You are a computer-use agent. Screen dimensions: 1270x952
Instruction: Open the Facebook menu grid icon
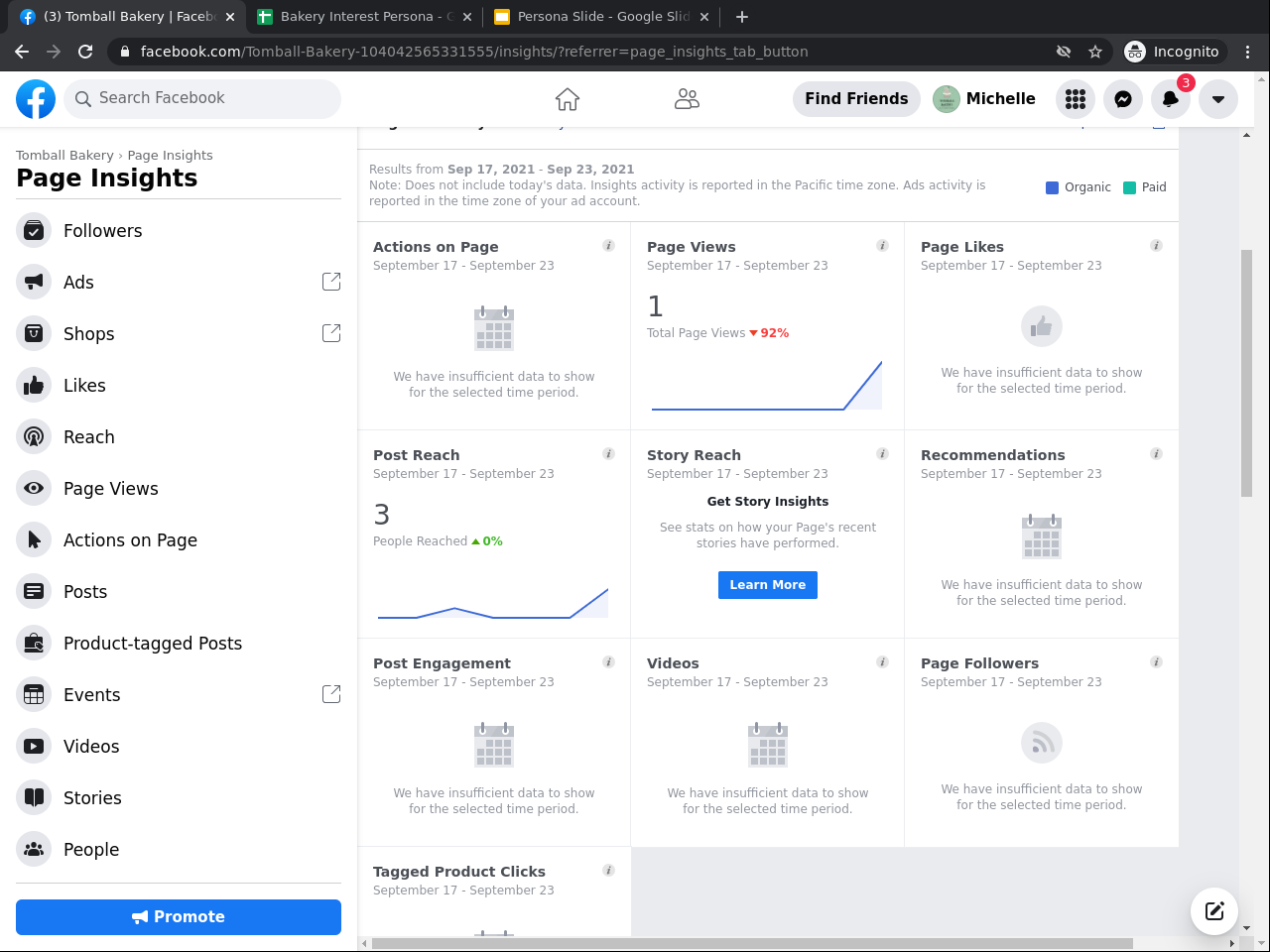click(1076, 99)
